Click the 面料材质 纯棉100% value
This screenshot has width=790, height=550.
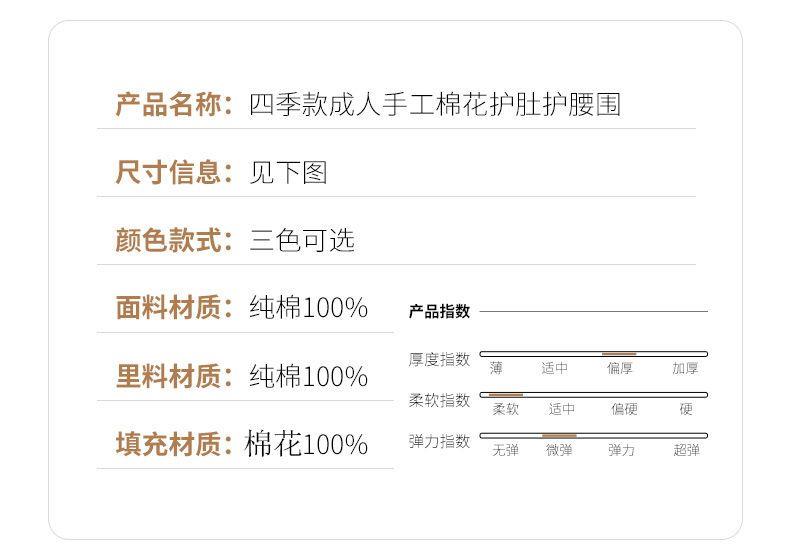[308, 308]
